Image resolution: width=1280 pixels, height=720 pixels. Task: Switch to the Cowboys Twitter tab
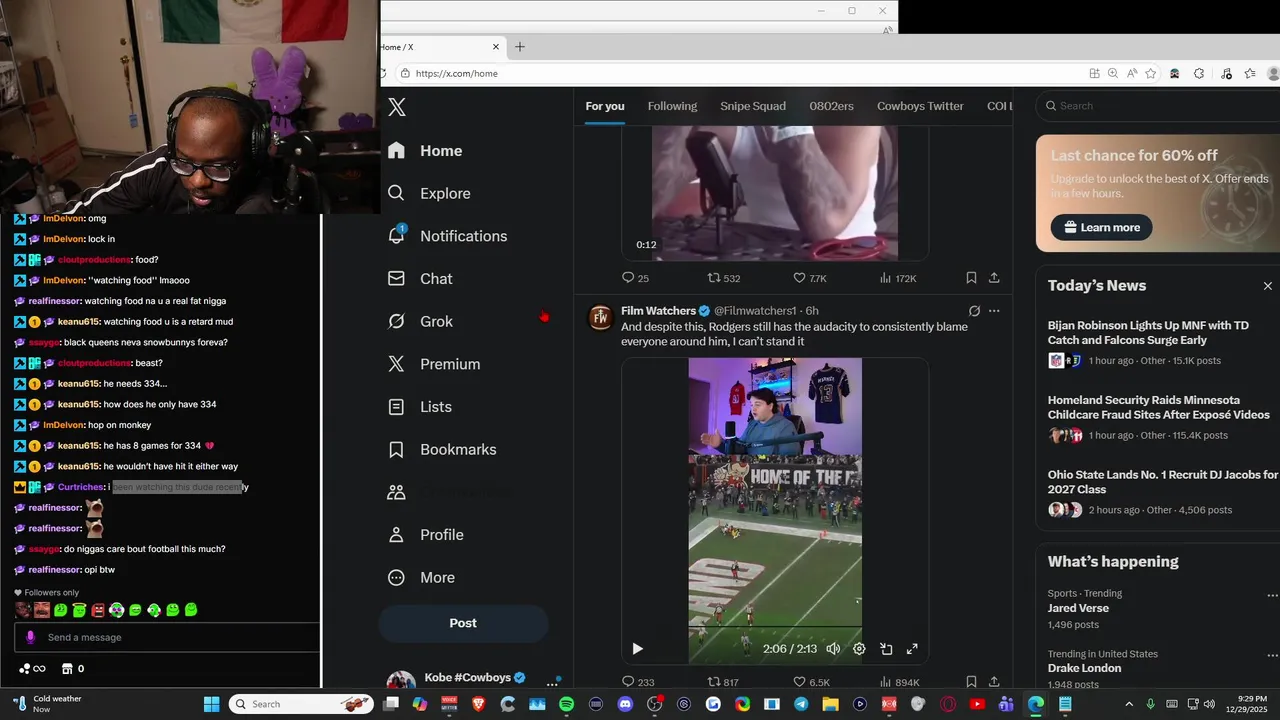920,106
